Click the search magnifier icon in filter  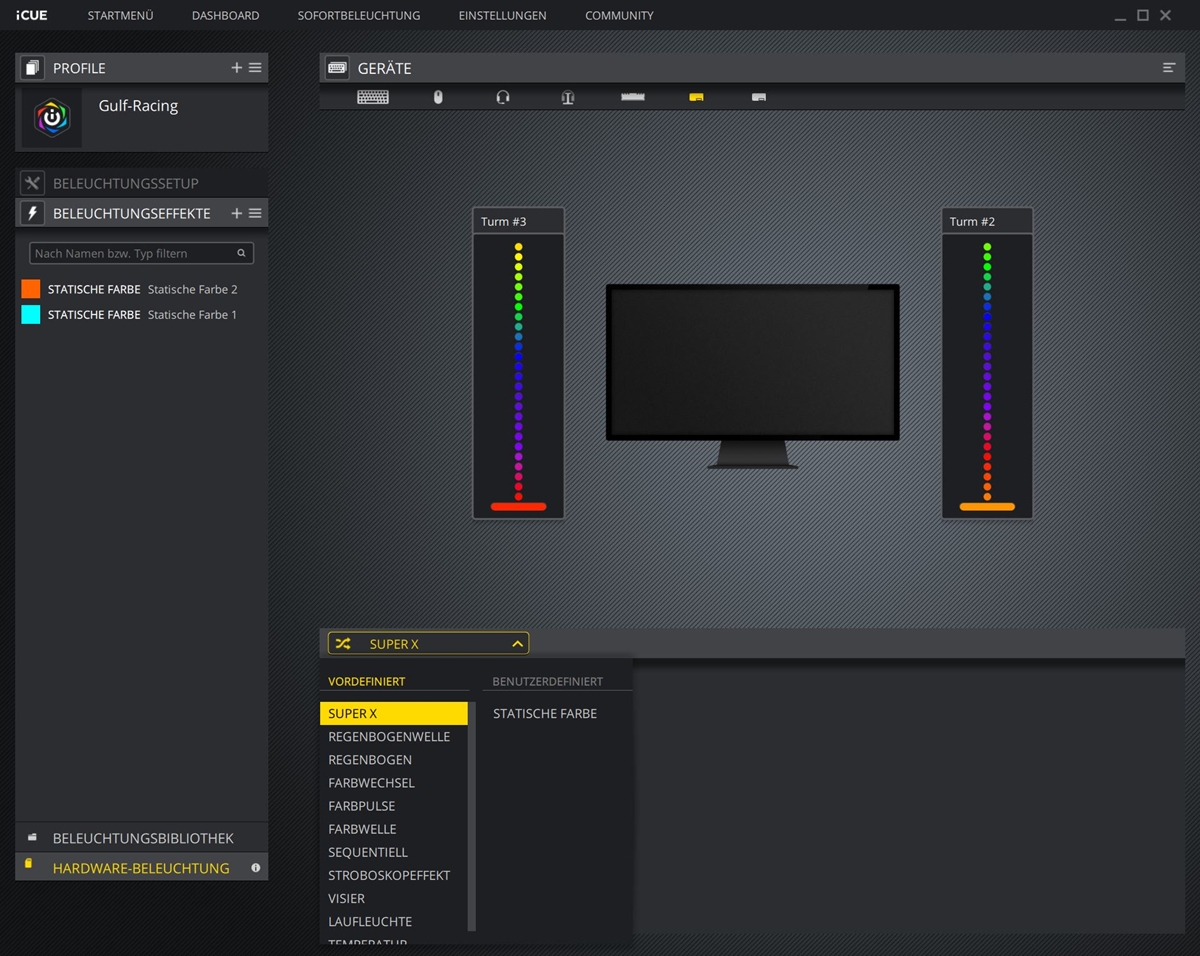(241, 253)
